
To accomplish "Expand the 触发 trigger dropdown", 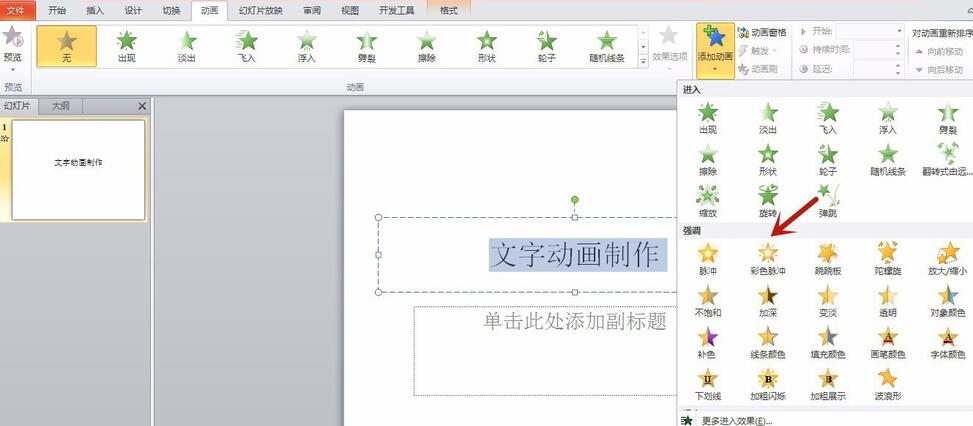I will 757,50.
